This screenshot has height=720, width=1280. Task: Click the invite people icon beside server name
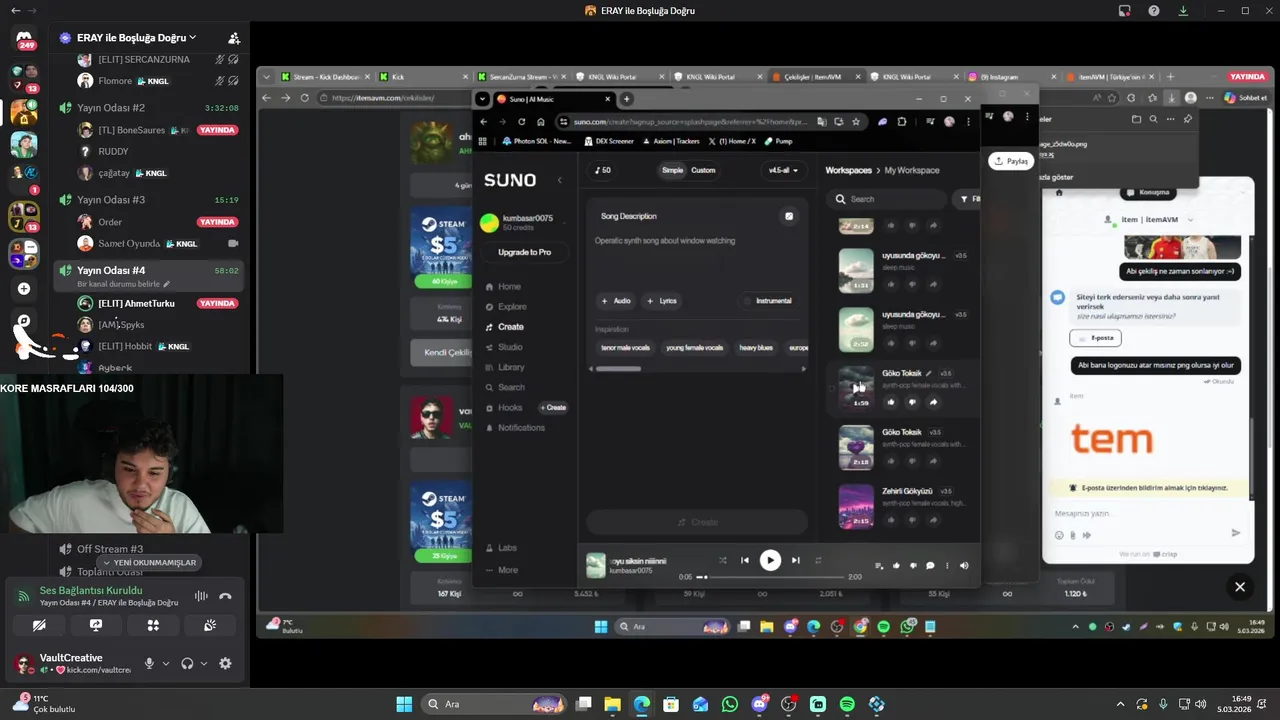click(234, 38)
